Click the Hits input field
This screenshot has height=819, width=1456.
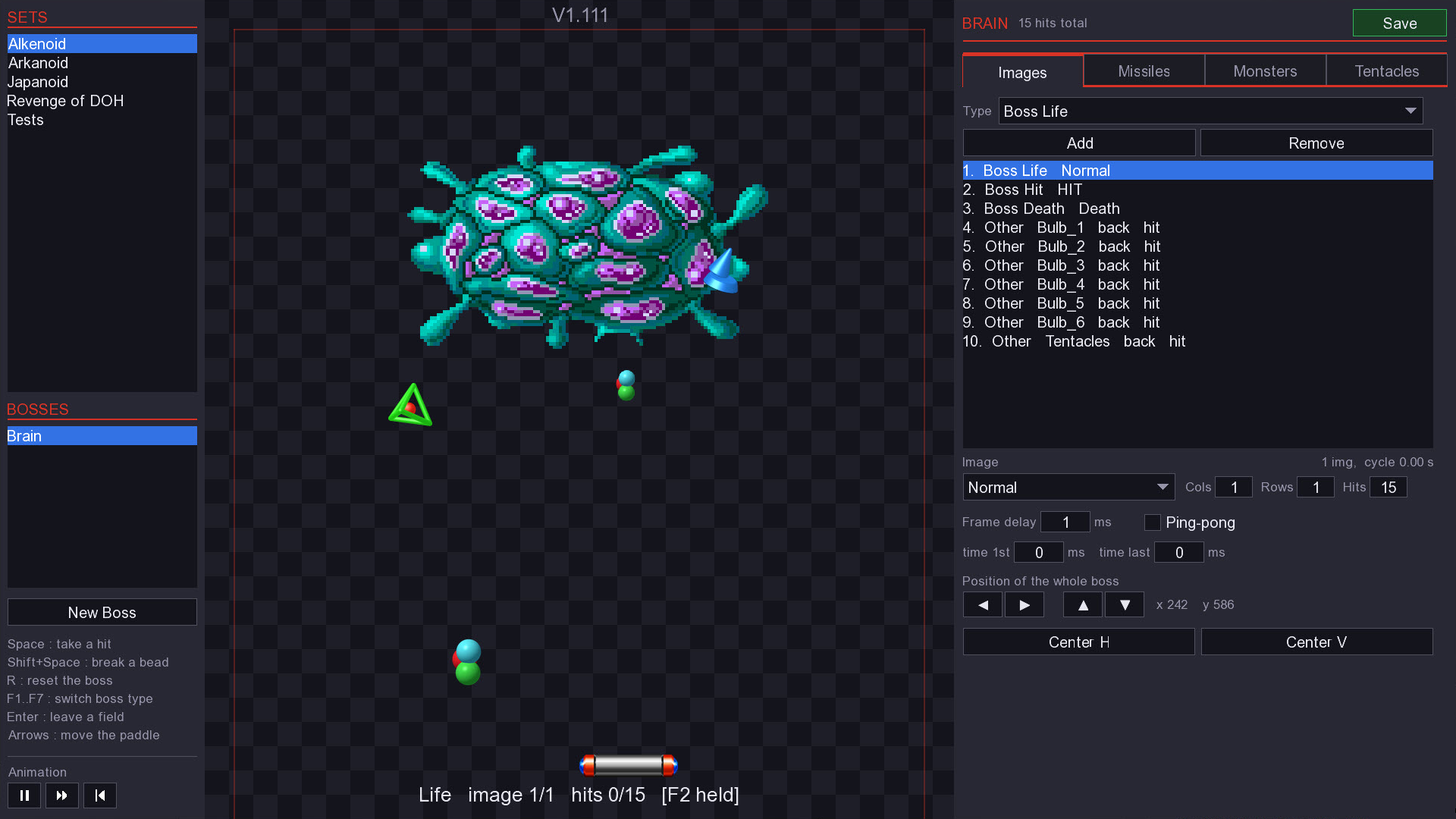1388,488
